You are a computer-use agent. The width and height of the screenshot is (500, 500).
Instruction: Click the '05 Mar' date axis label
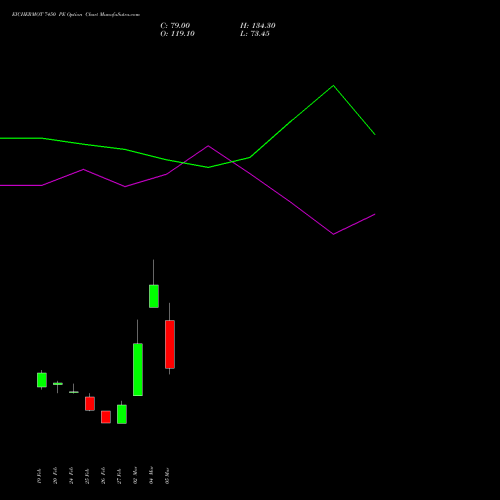point(167,476)
